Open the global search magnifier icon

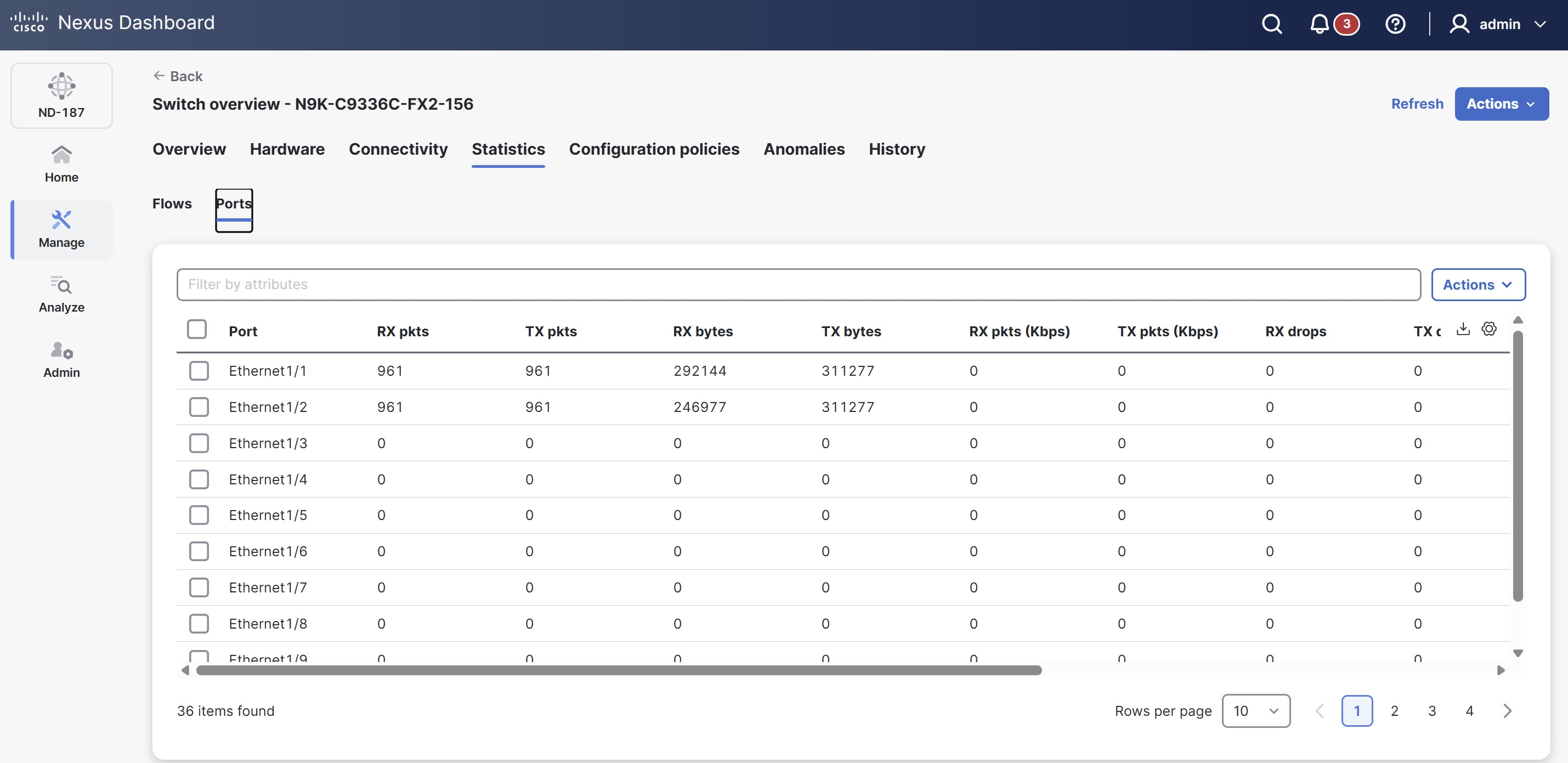(1271, 24)
